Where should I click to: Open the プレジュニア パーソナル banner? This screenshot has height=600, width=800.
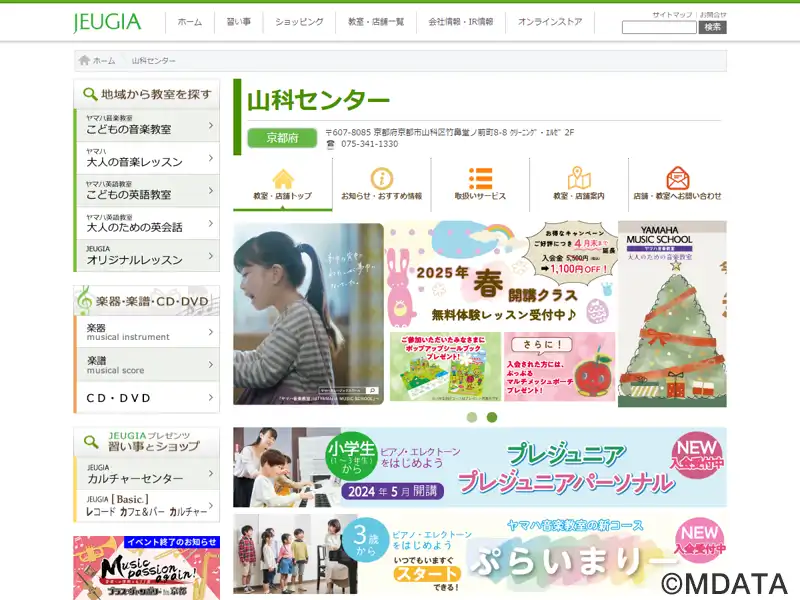pos(480,467)
